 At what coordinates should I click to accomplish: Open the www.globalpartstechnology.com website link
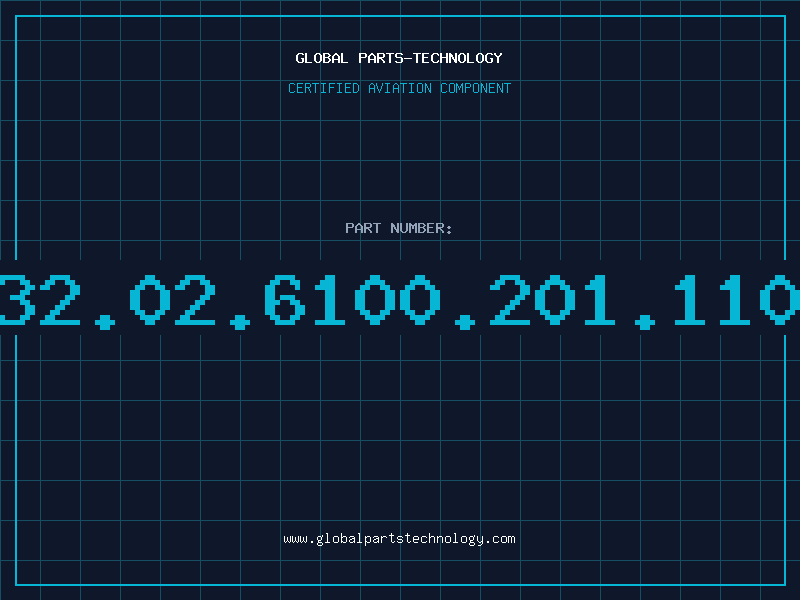[399, 539]
